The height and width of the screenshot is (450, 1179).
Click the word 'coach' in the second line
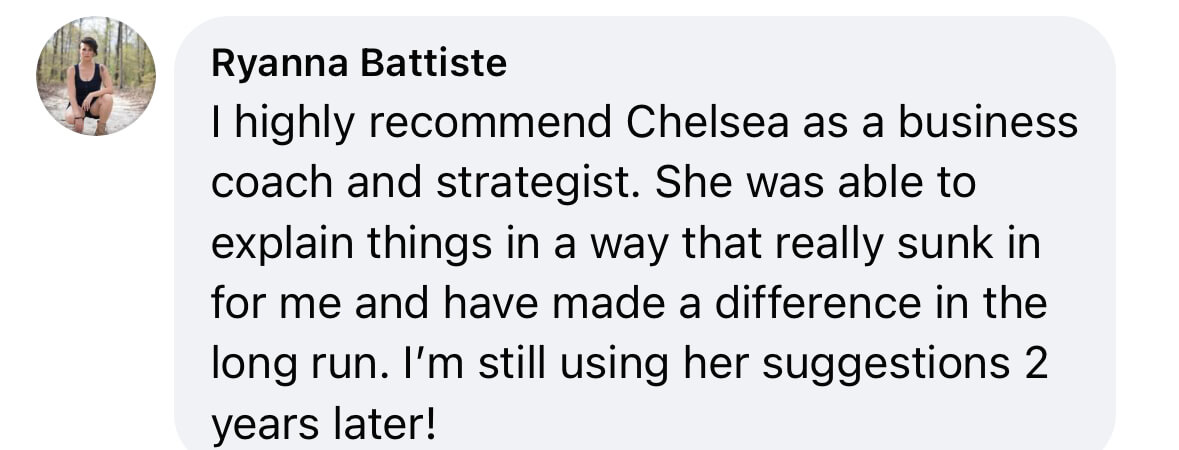pos(271,184)
